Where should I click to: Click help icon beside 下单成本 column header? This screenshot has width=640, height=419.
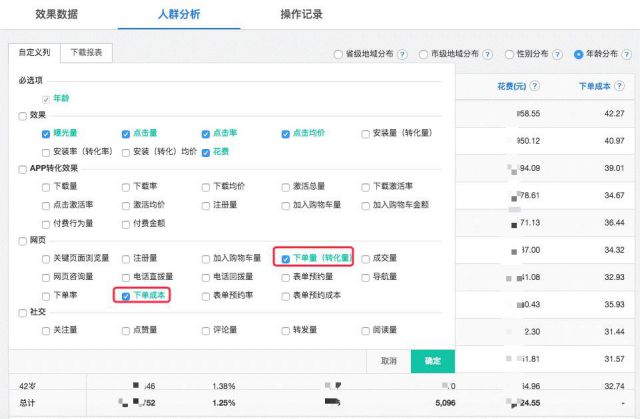click(620, 87)
